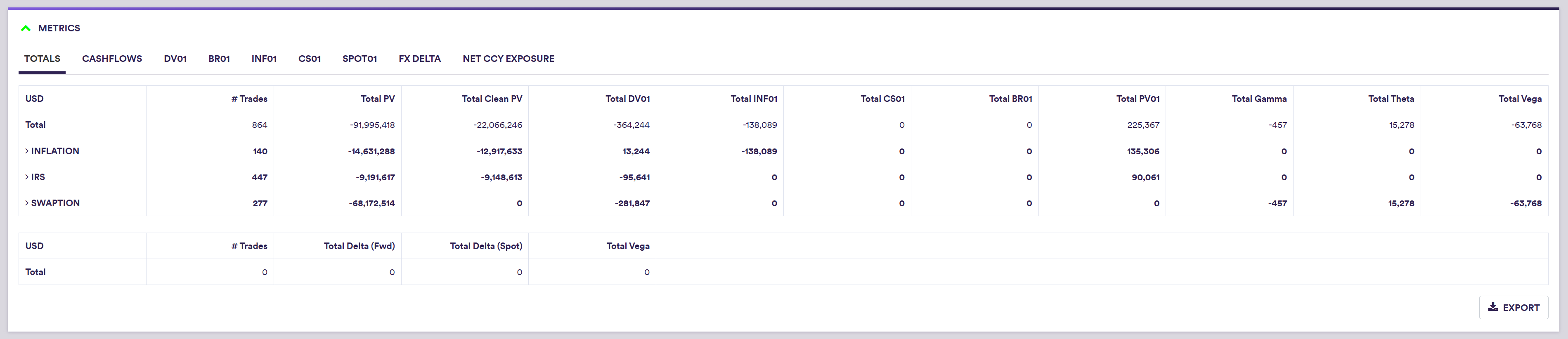Select the Totals tab
This screenshot has height=339, width=1568.
tap(42, 59)
